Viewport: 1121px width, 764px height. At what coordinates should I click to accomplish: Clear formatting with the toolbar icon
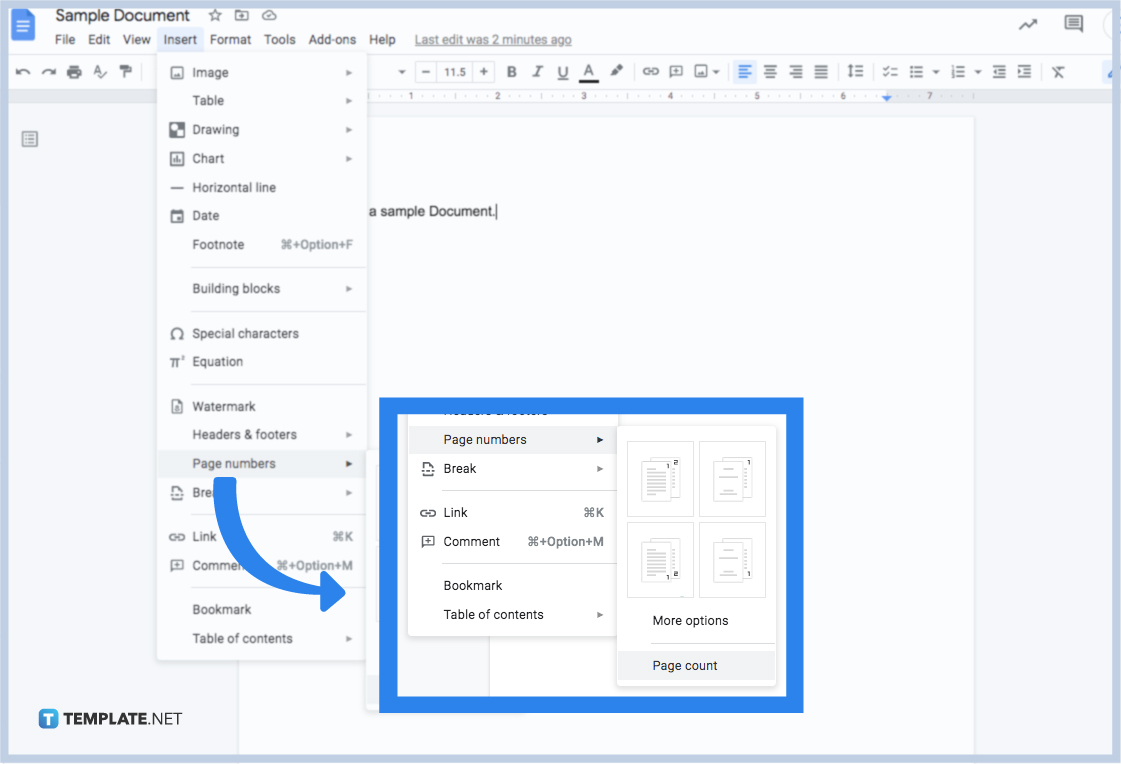[1057, 71]
